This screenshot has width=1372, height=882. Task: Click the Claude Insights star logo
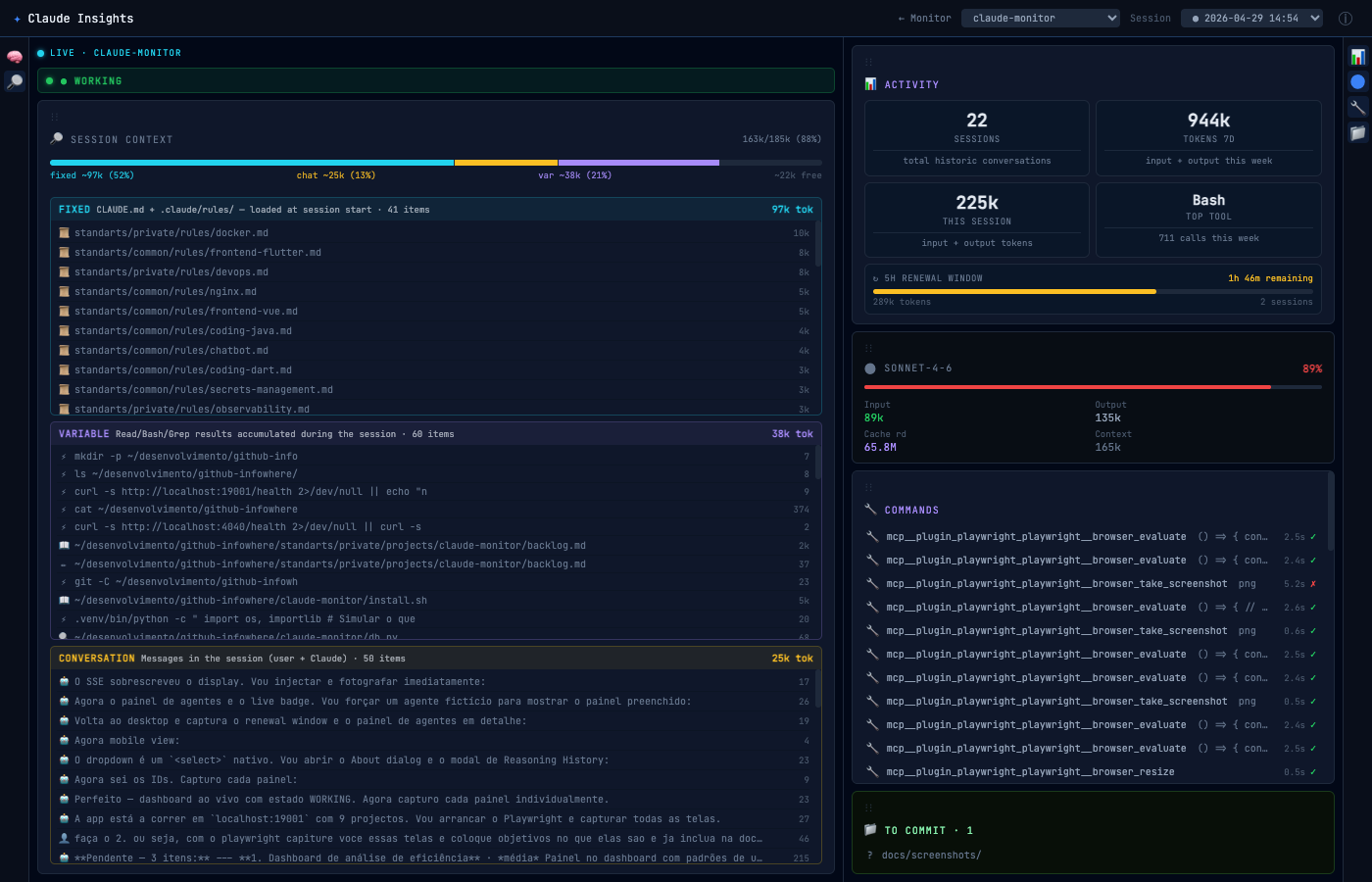tap(18, 19)
